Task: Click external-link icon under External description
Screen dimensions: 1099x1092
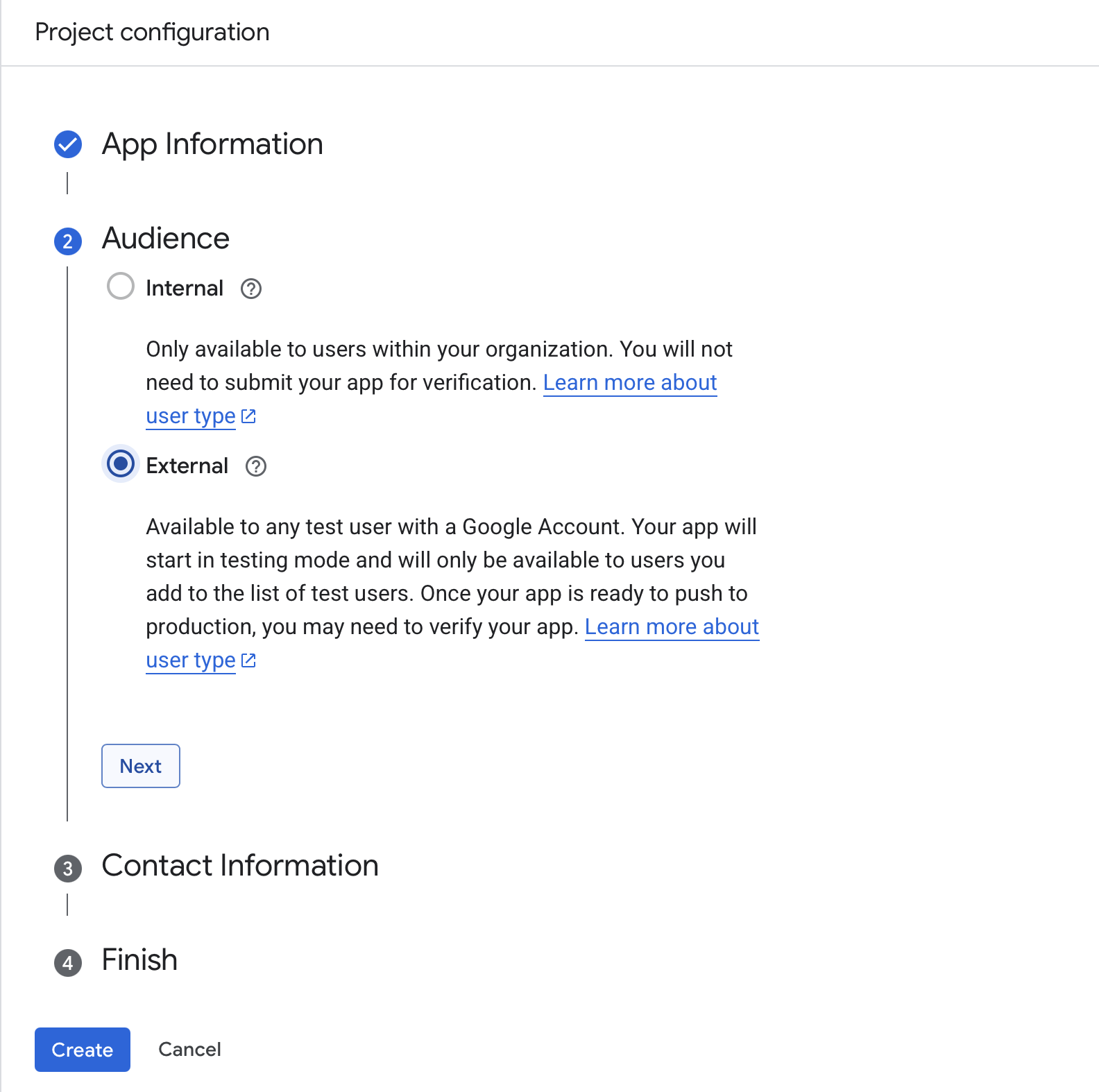Action: coord(248,660)
